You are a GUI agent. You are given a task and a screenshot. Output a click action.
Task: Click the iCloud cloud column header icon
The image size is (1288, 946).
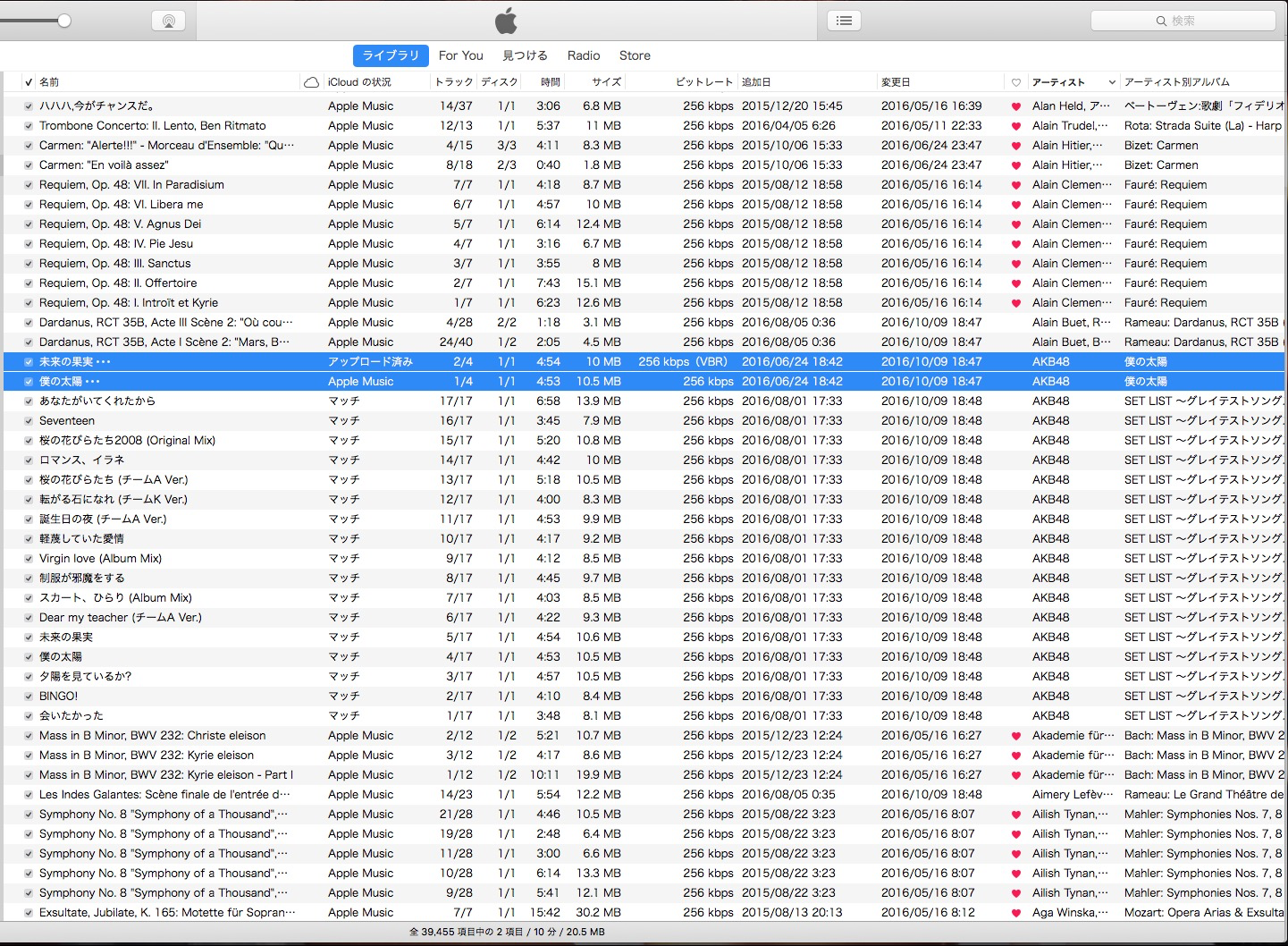pyautogui.click(x=311, y=82)
